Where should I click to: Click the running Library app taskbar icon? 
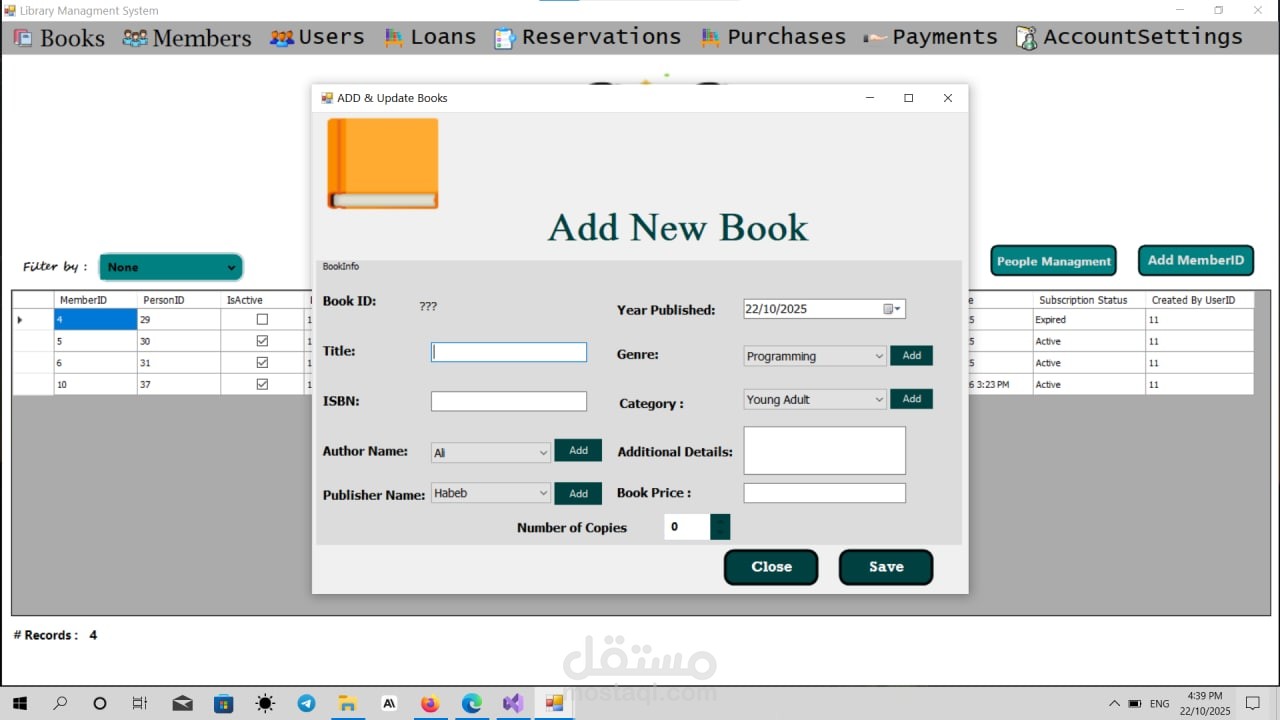click(x=554, y=703)
